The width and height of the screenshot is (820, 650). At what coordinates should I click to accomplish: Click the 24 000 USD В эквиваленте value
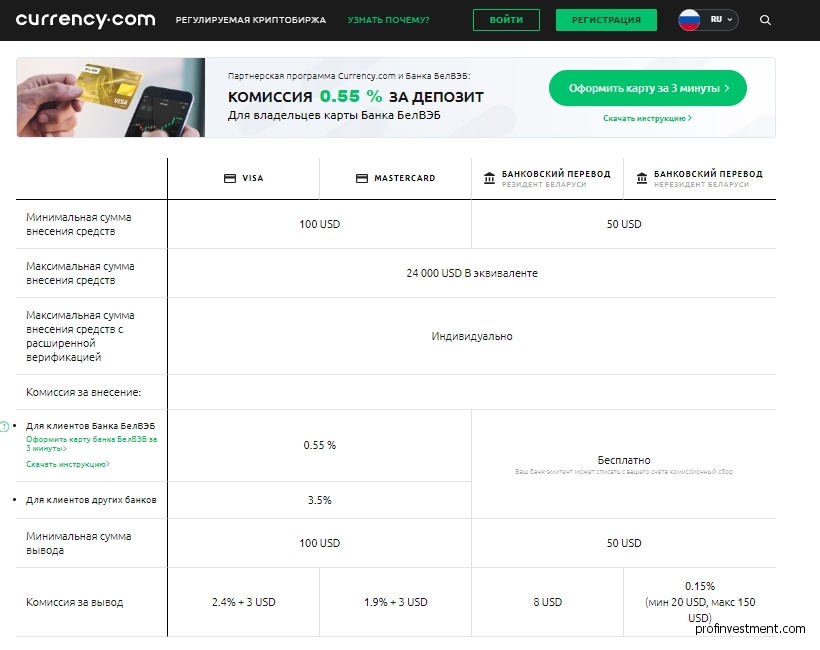472,273
